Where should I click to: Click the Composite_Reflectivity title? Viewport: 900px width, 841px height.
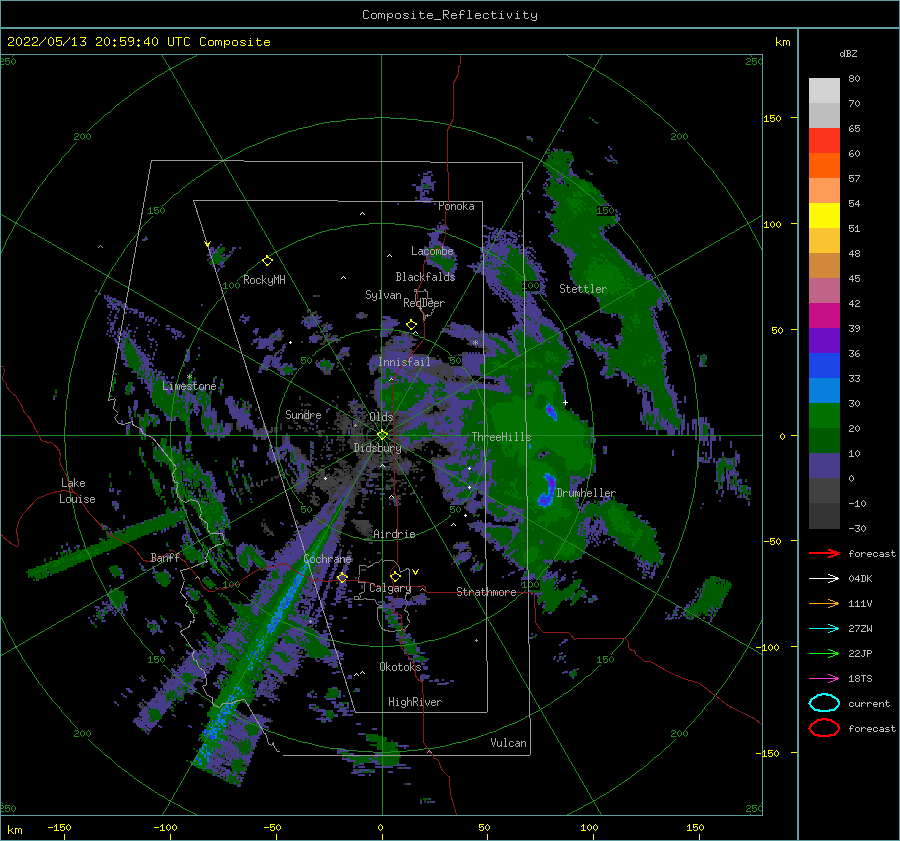(x=450, y=15)
